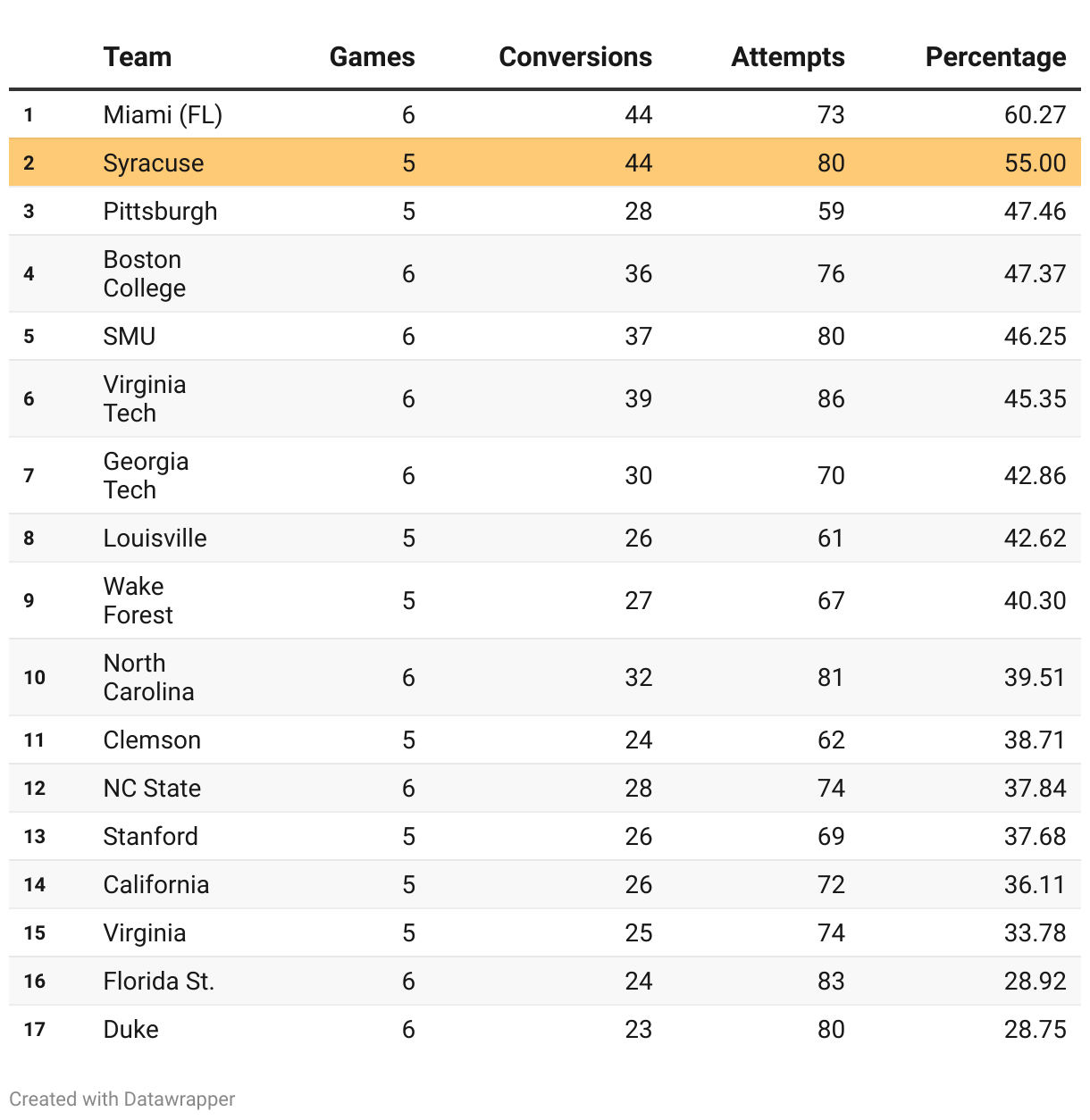Open the Created with Datawrapper link

[x=122, y=1099]
